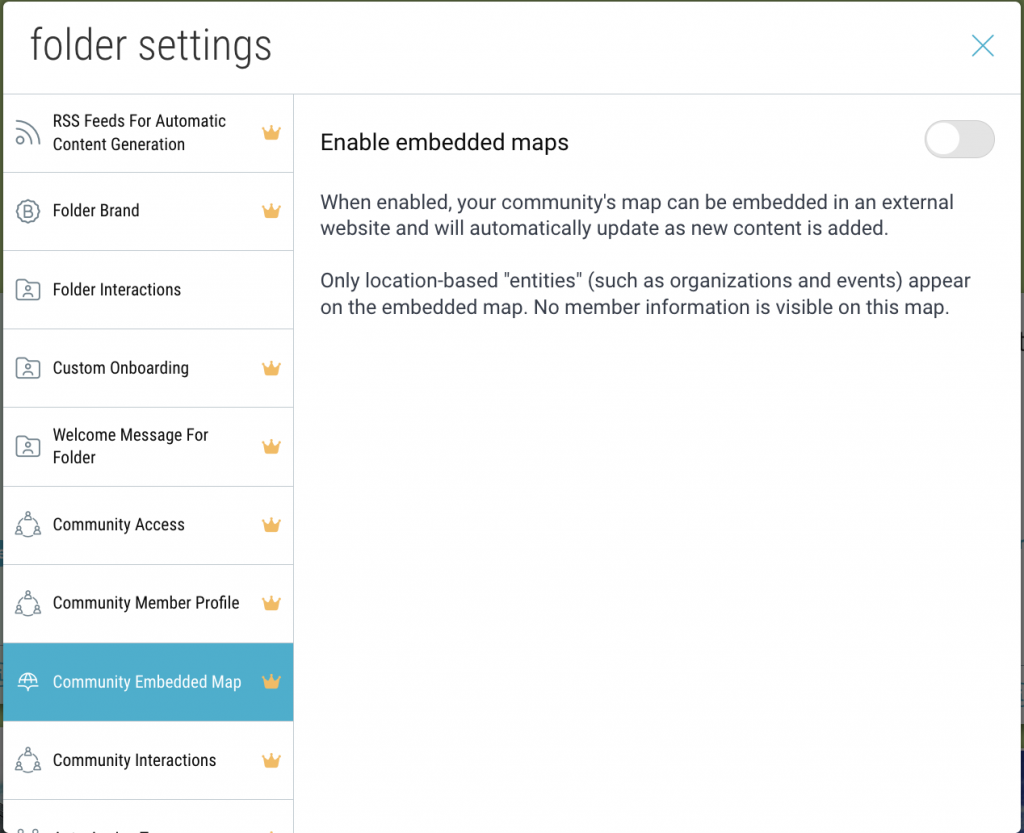Go to Custom Onboarding settings

click(x=120, y=368)
